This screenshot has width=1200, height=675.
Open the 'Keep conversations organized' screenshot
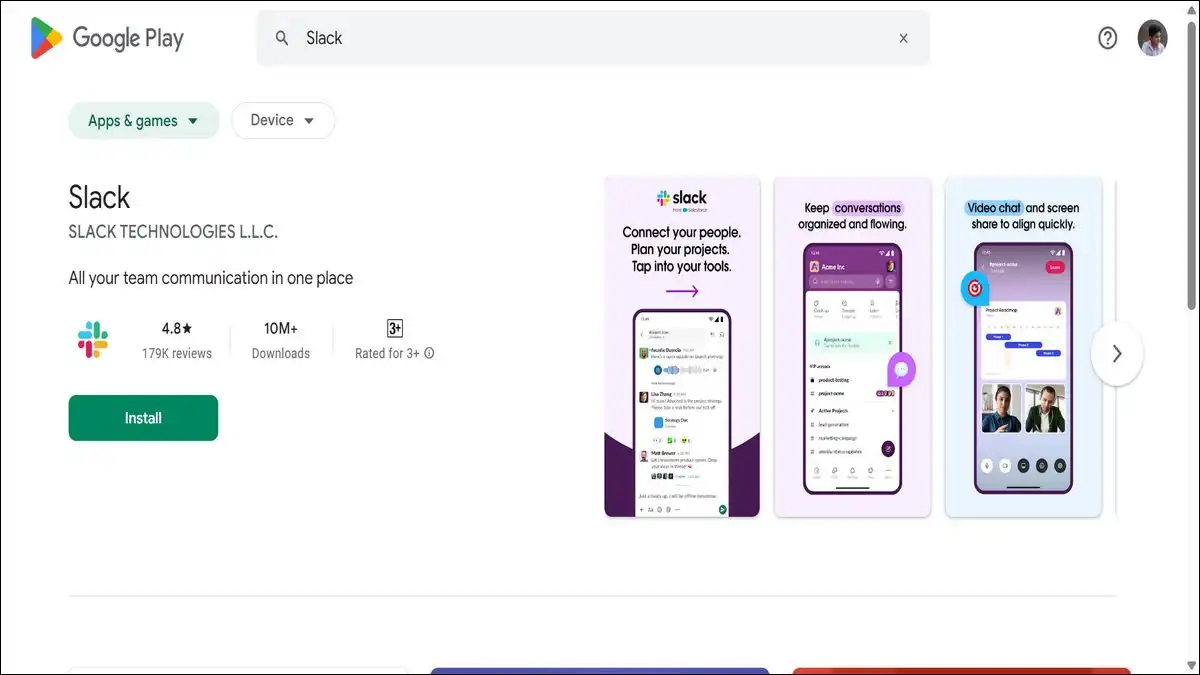coord(852,347)
